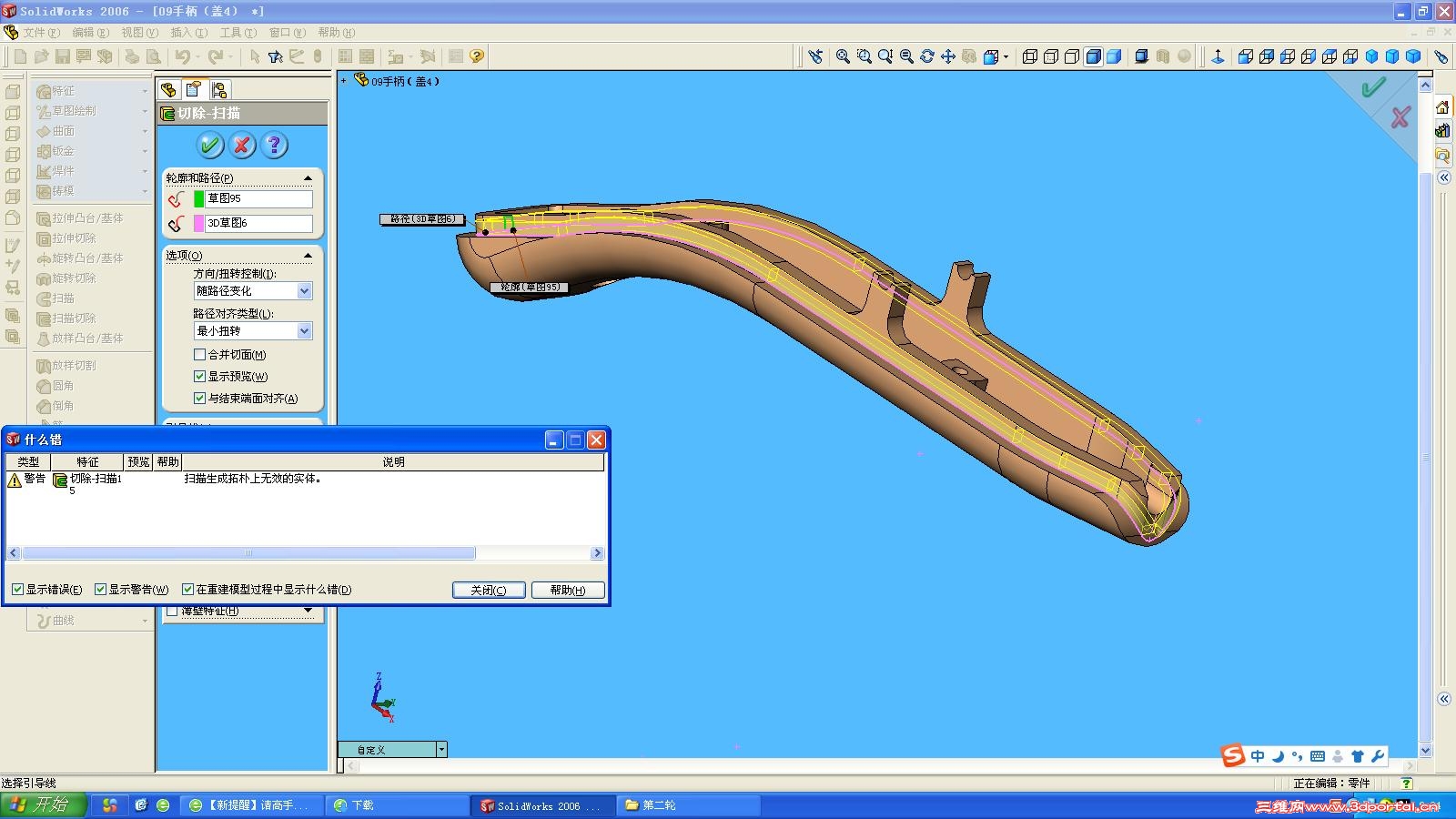Select the 草图95 profile field

[x=259, y=198]
